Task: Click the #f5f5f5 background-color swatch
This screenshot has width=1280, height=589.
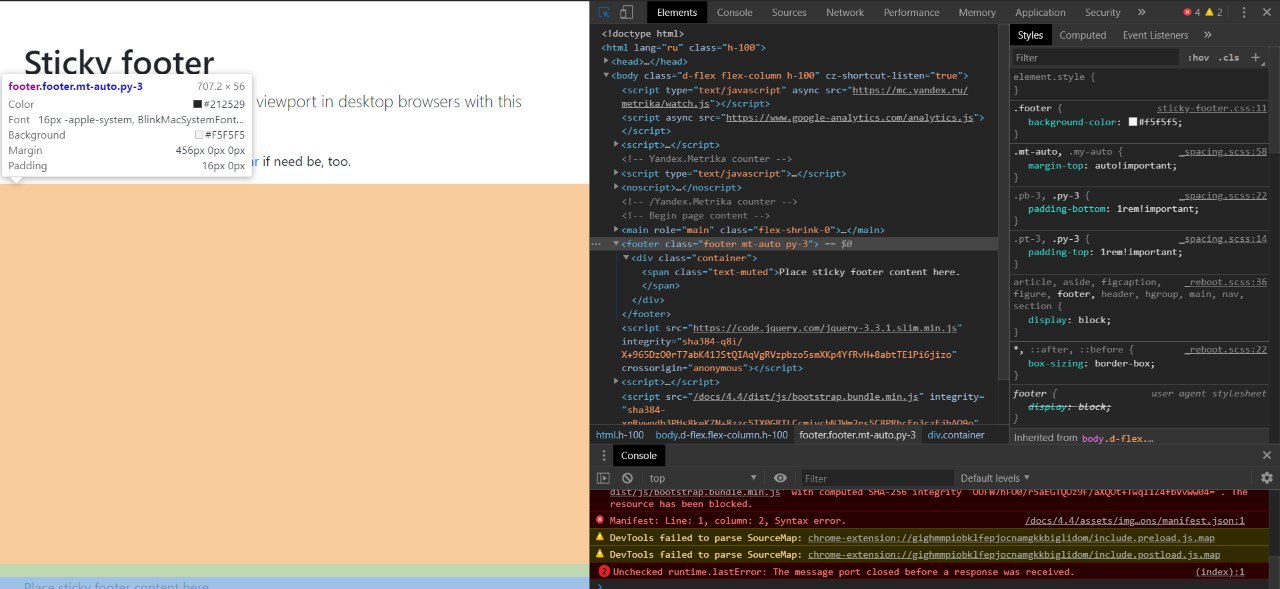Action: [x=1133, y=121]
